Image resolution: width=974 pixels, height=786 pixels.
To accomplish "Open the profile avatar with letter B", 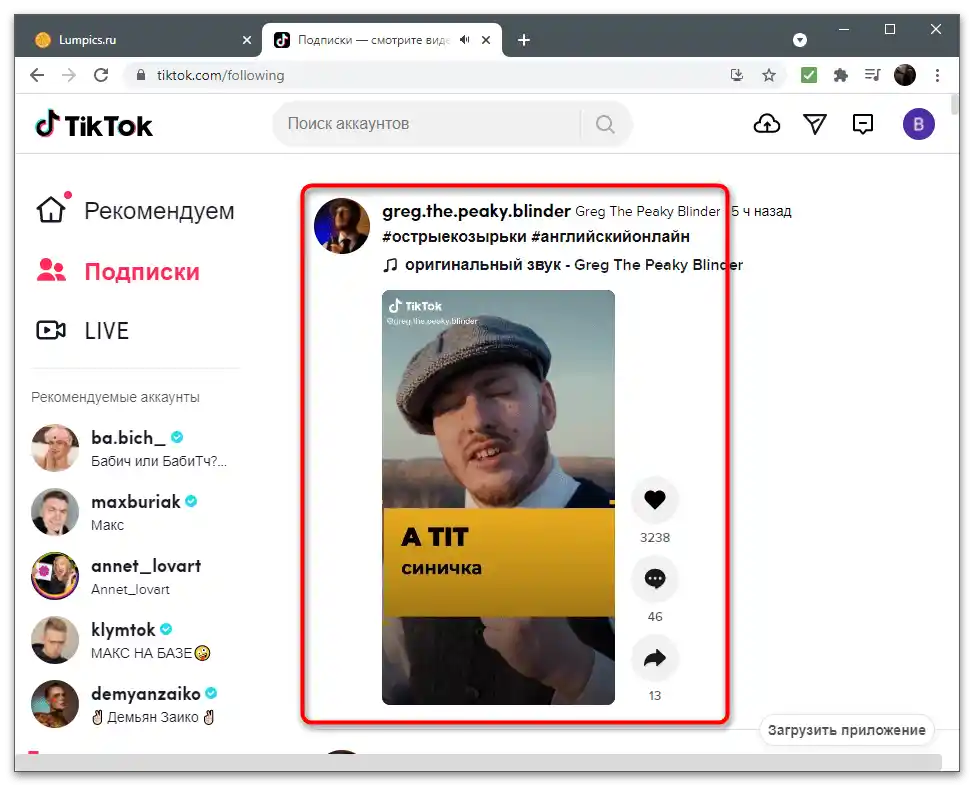I will click(919, 124).
